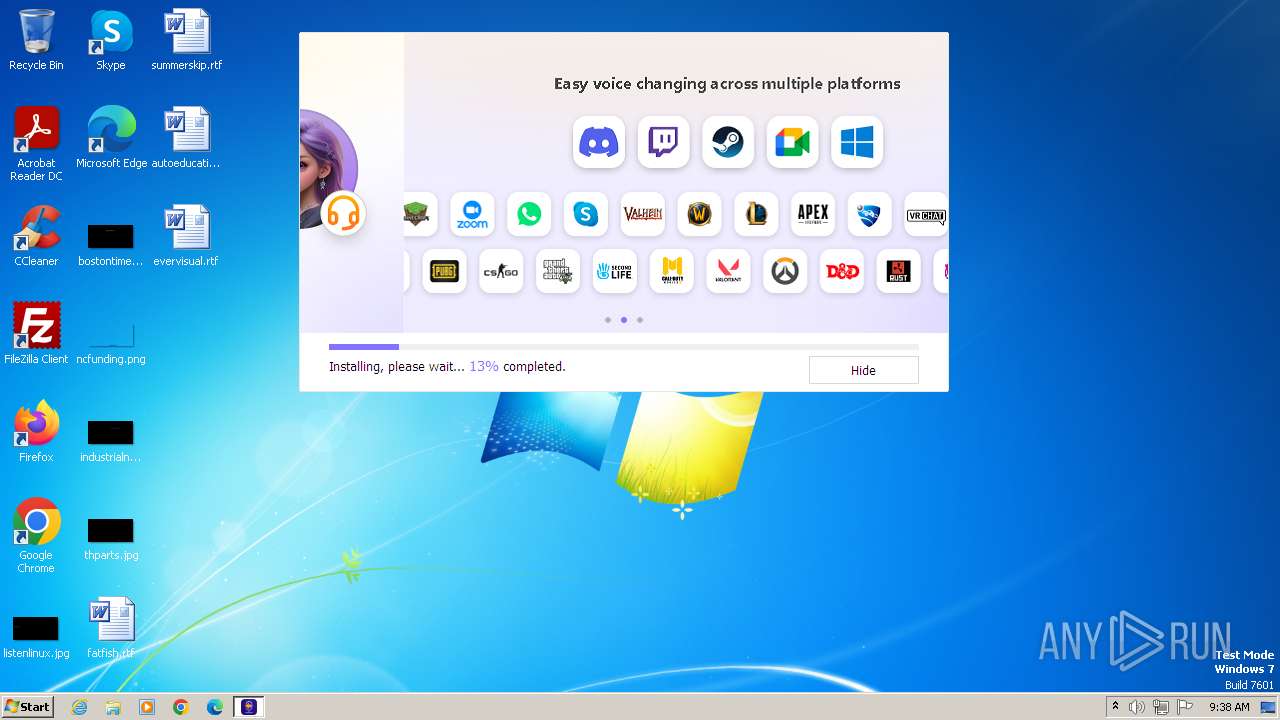Screen dimensions: 1280x720
Task: Click the Grand Theft Auto icon
Action: click(558, 271)
